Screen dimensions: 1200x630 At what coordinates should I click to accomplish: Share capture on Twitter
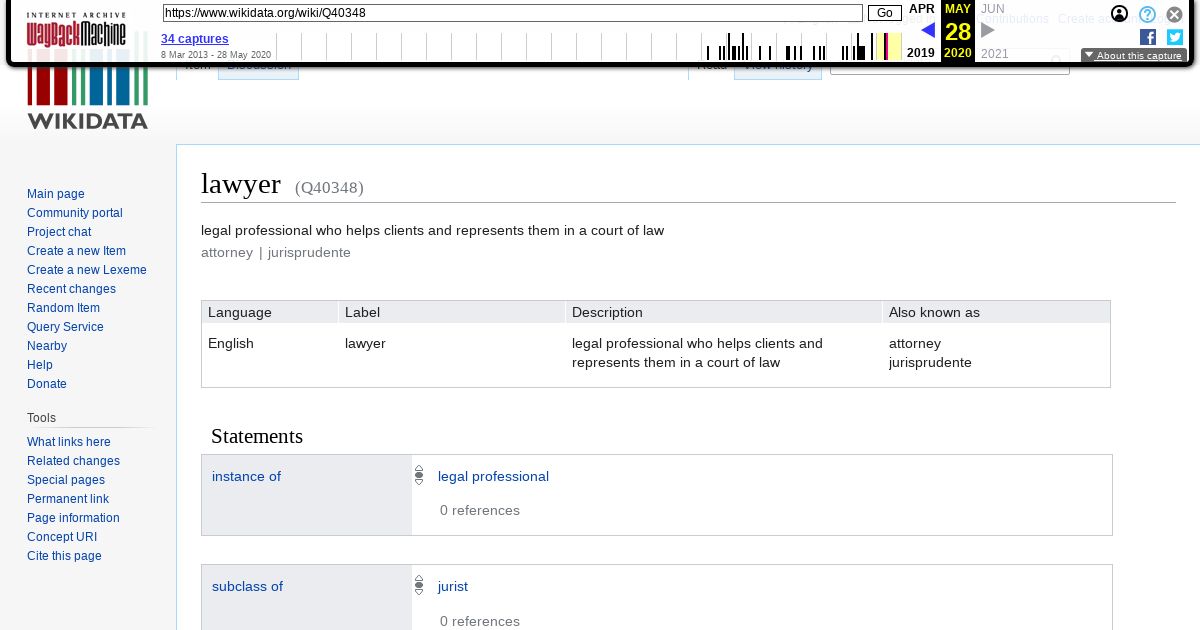[x=1175, y=37]
